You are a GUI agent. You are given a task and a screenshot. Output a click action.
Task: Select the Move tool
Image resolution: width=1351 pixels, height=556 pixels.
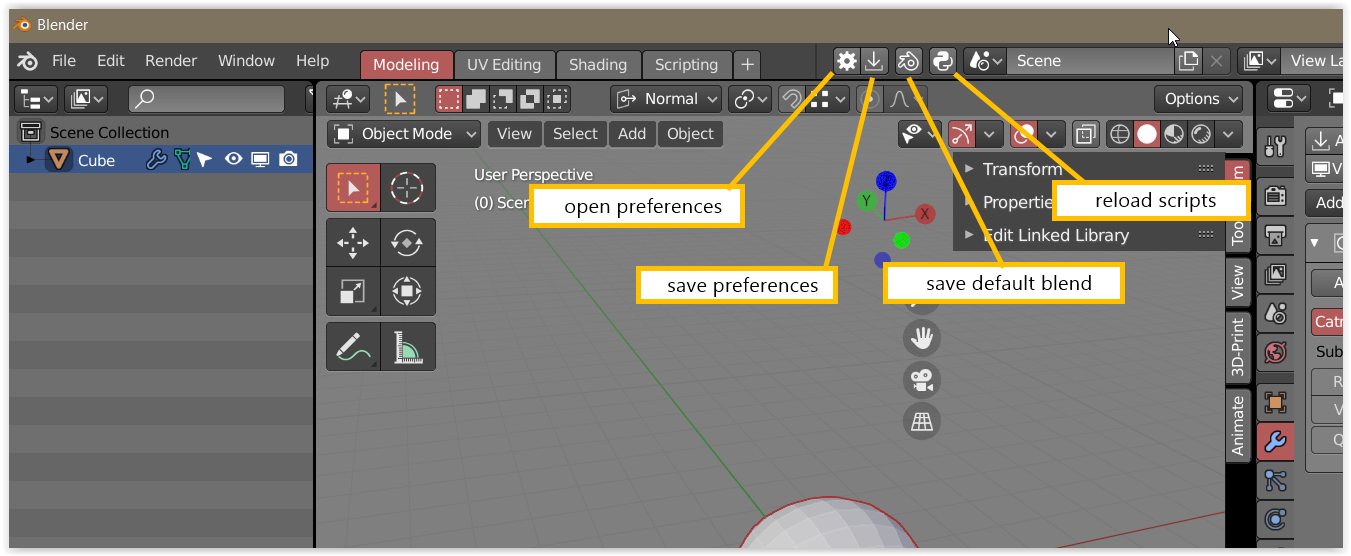pyautogui.click(x=353, y=243)
